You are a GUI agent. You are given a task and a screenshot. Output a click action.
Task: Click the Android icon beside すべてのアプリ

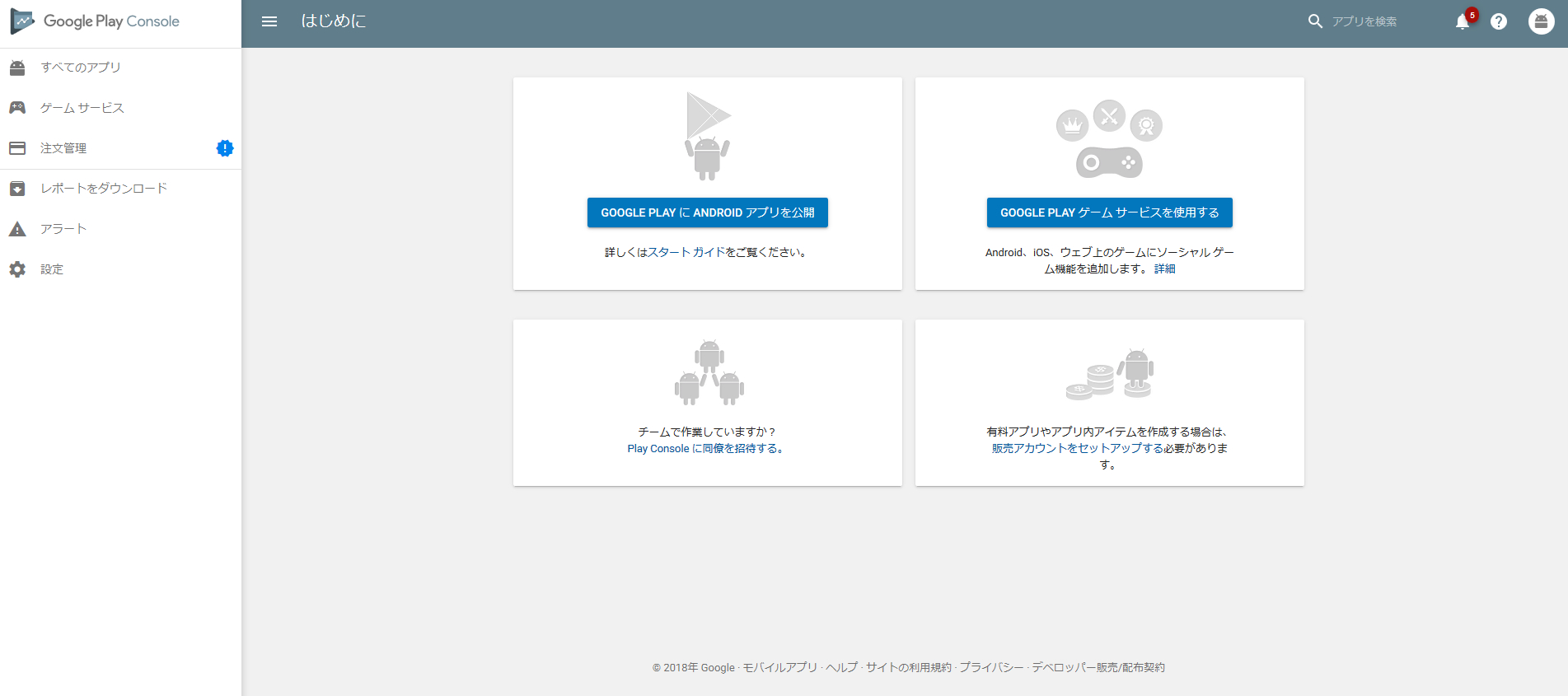17,68
